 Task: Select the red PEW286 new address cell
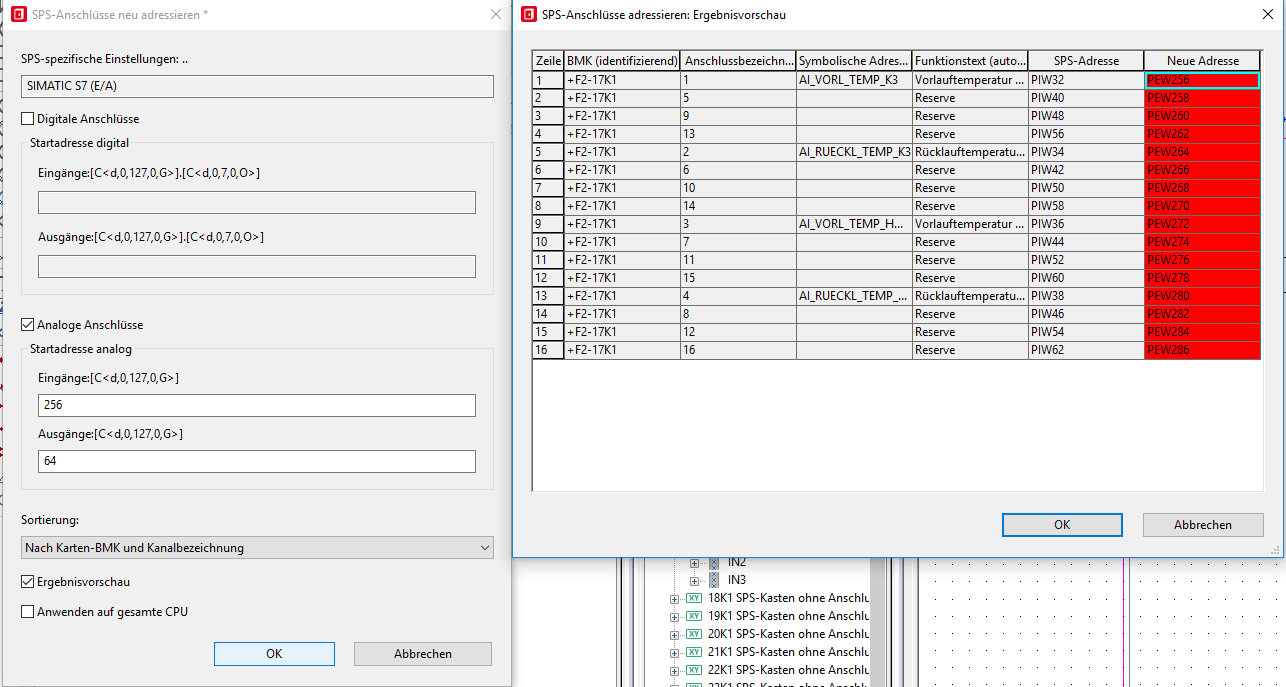pos(1202,350)
